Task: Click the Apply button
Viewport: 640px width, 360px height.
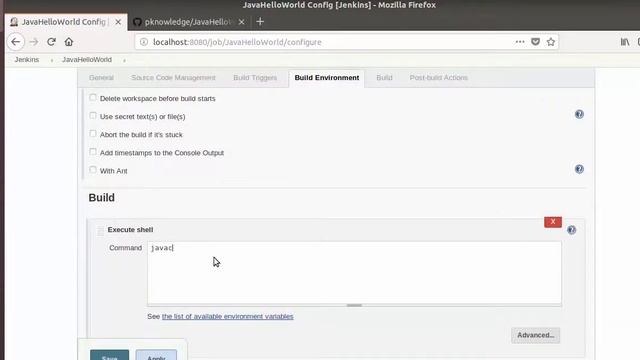Action: click(156, 355)
